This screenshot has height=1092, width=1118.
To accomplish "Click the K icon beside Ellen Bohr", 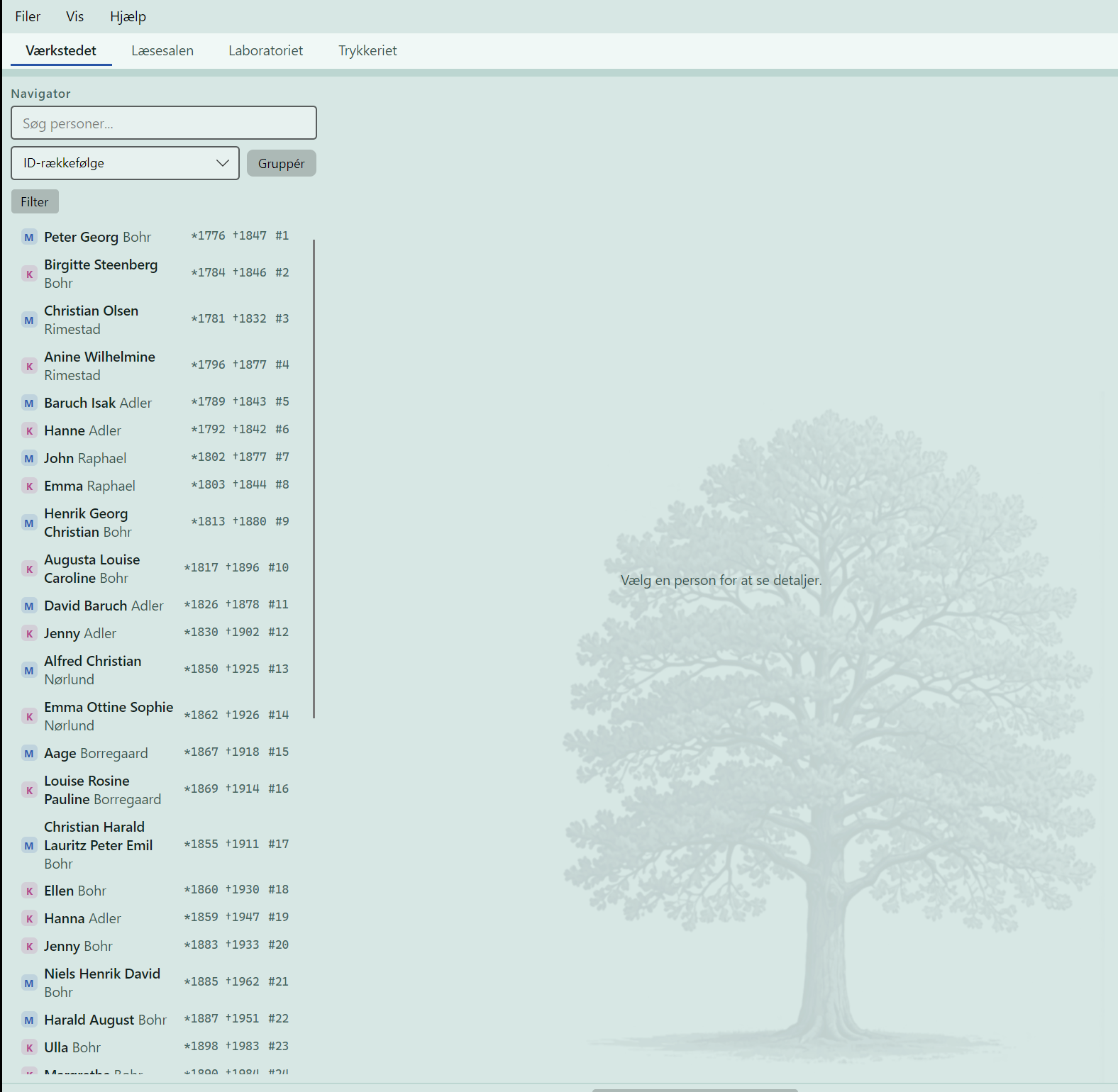I will click(x=29, y=891).
